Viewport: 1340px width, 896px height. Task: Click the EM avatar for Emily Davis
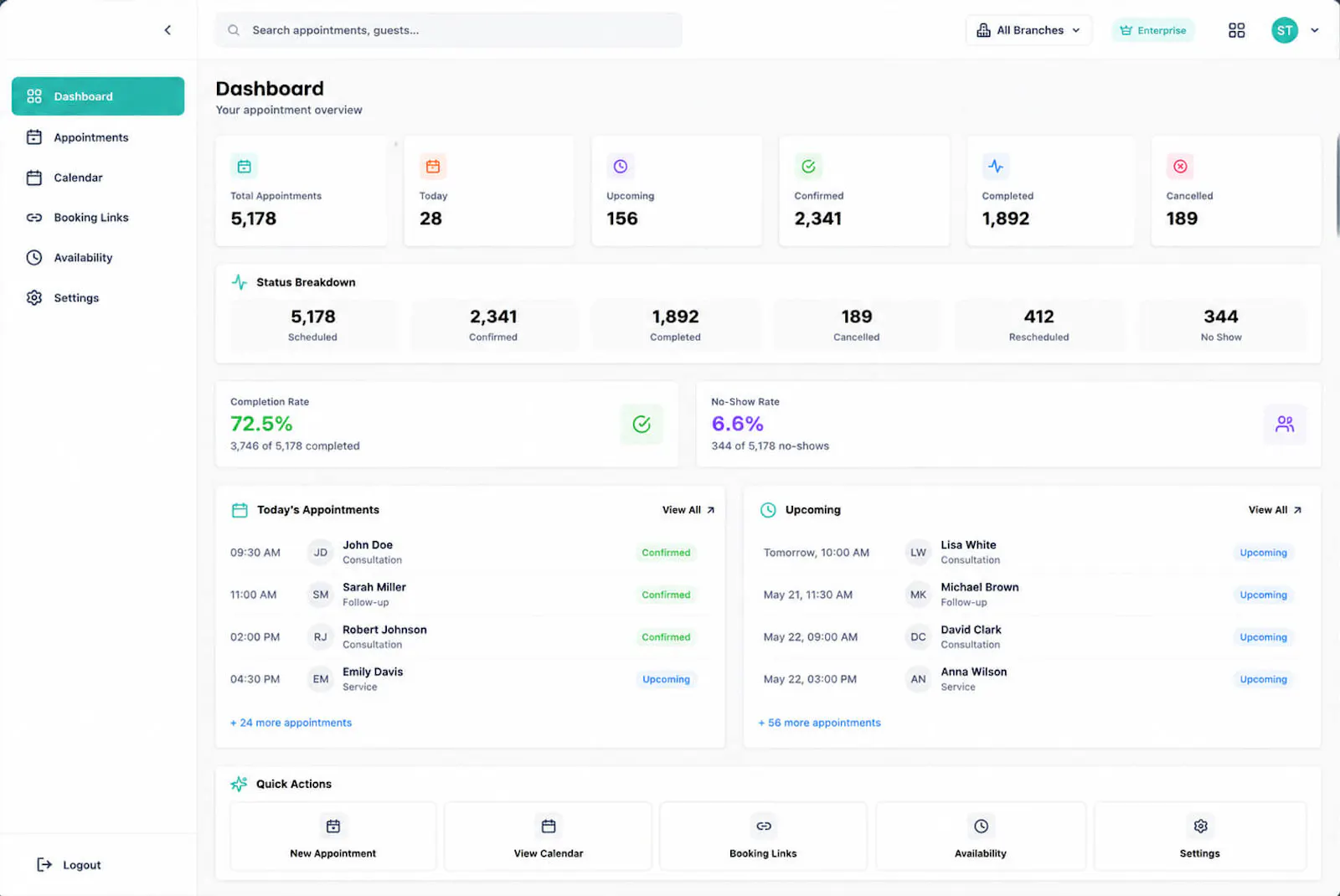pyautogui.click(x=321, y=679)
